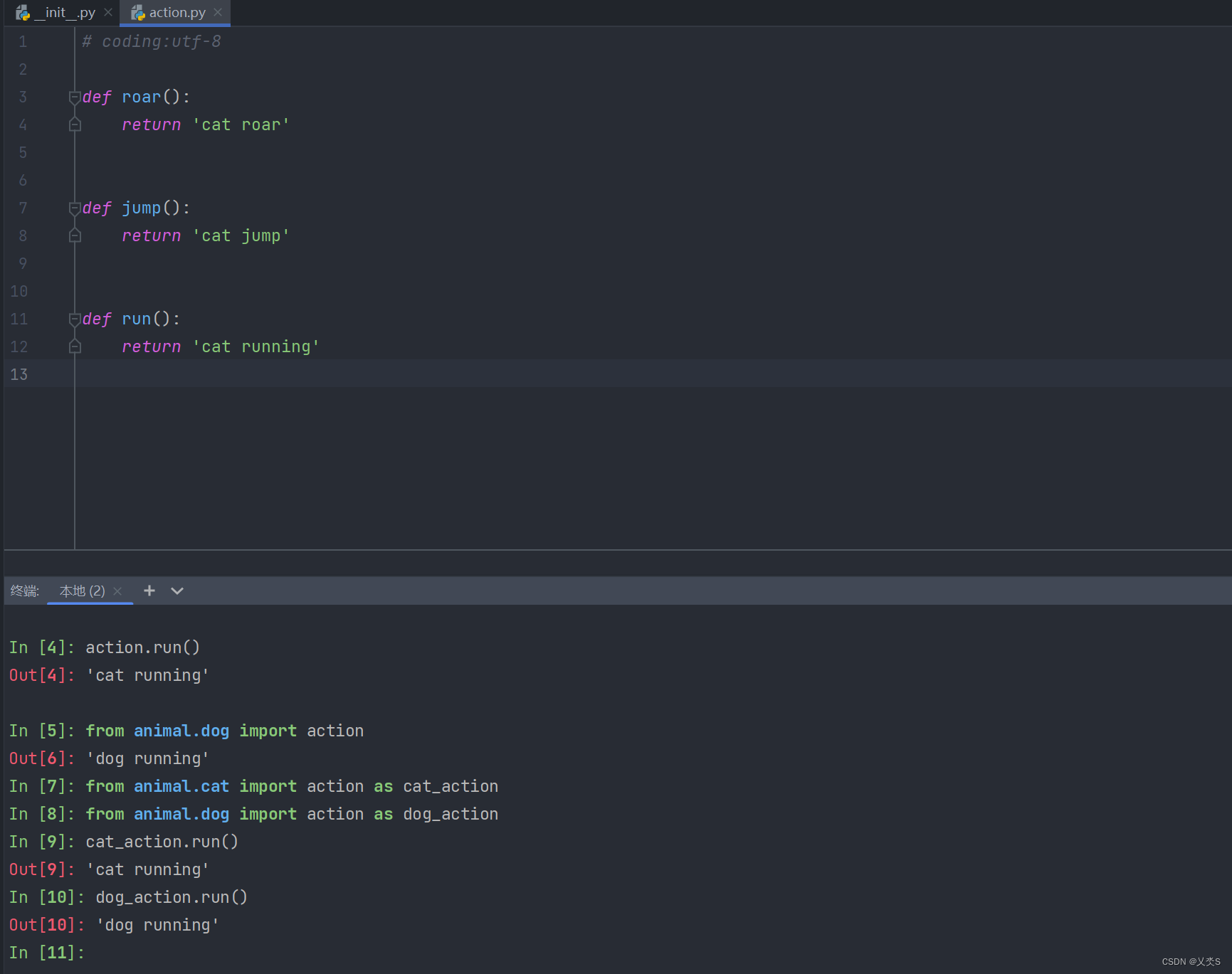Click line number 7 in gutter
This screenshot has width=1232, height=974.
[23, 208]
